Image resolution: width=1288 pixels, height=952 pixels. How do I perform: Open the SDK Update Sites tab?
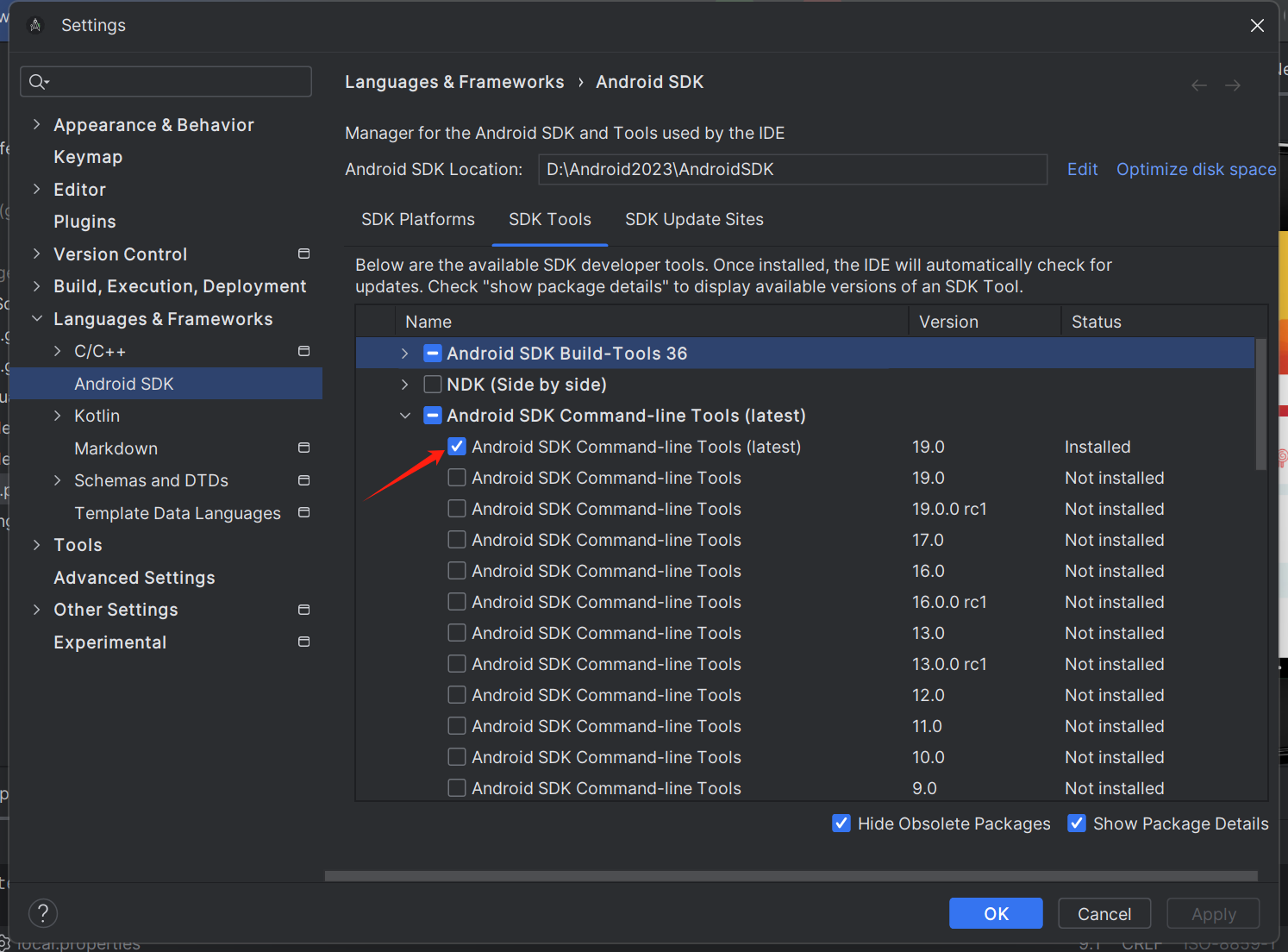click(694, 220)
